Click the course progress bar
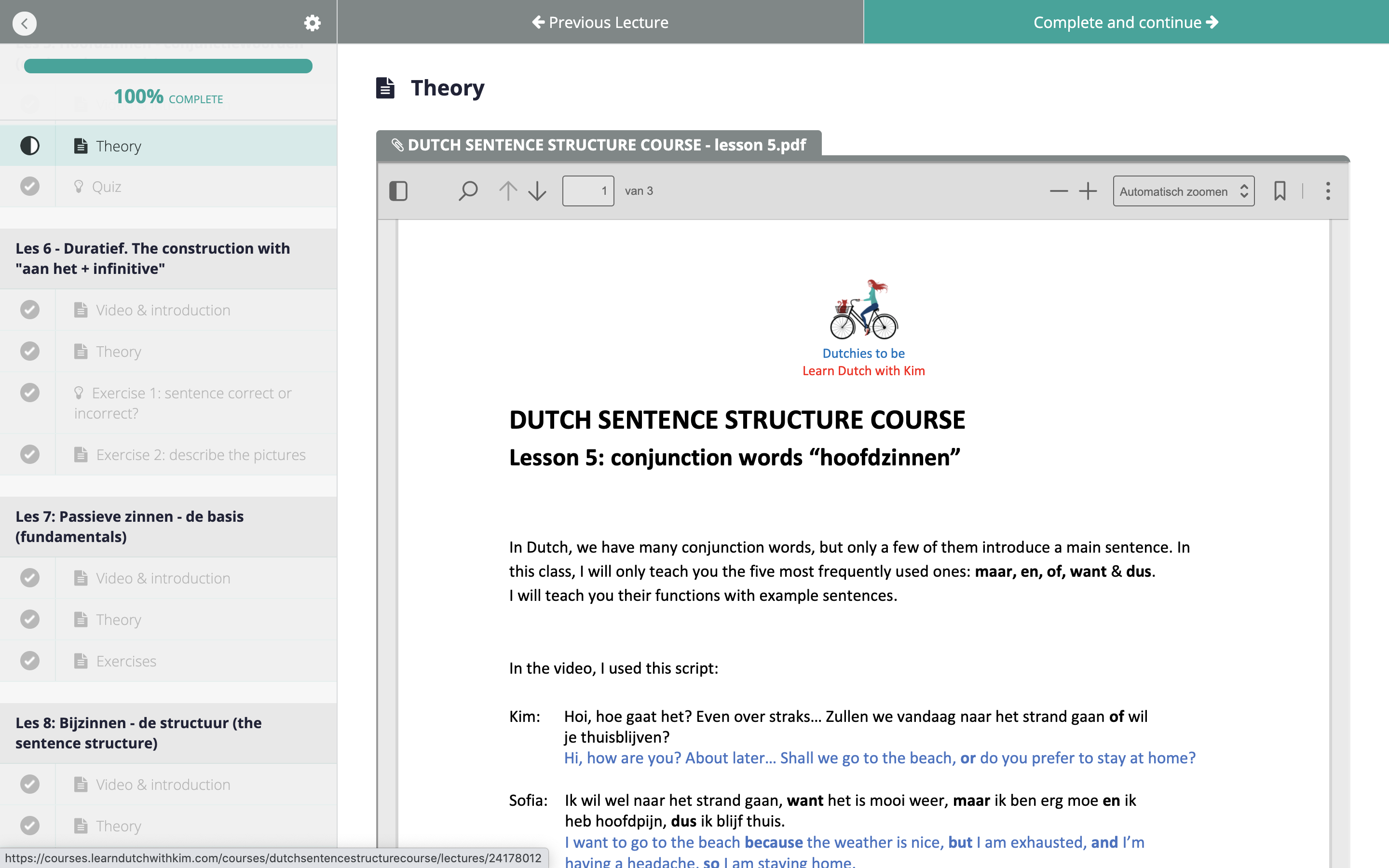Image resolution: width=1389 pixels, height=868 pixels. tap(168, 66)
